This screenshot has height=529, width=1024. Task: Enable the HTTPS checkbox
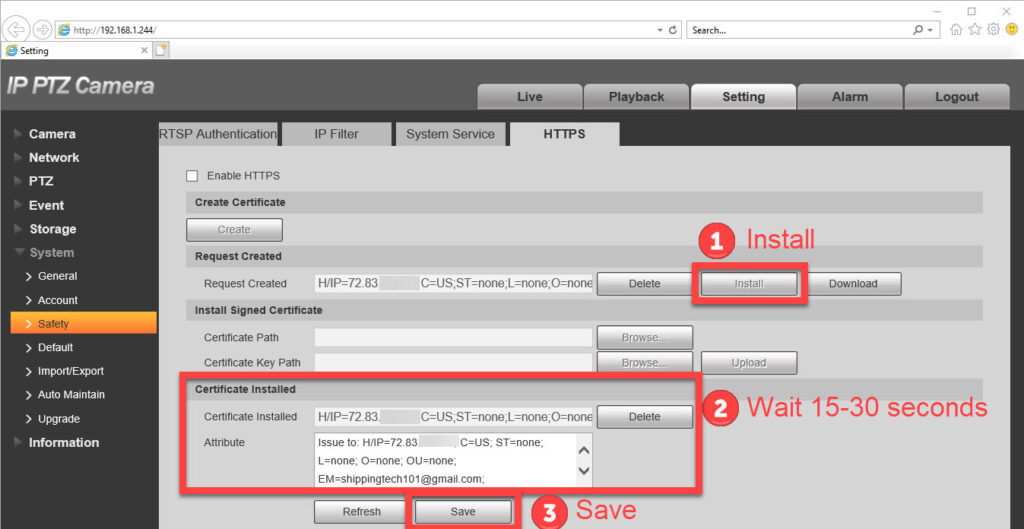192,176
